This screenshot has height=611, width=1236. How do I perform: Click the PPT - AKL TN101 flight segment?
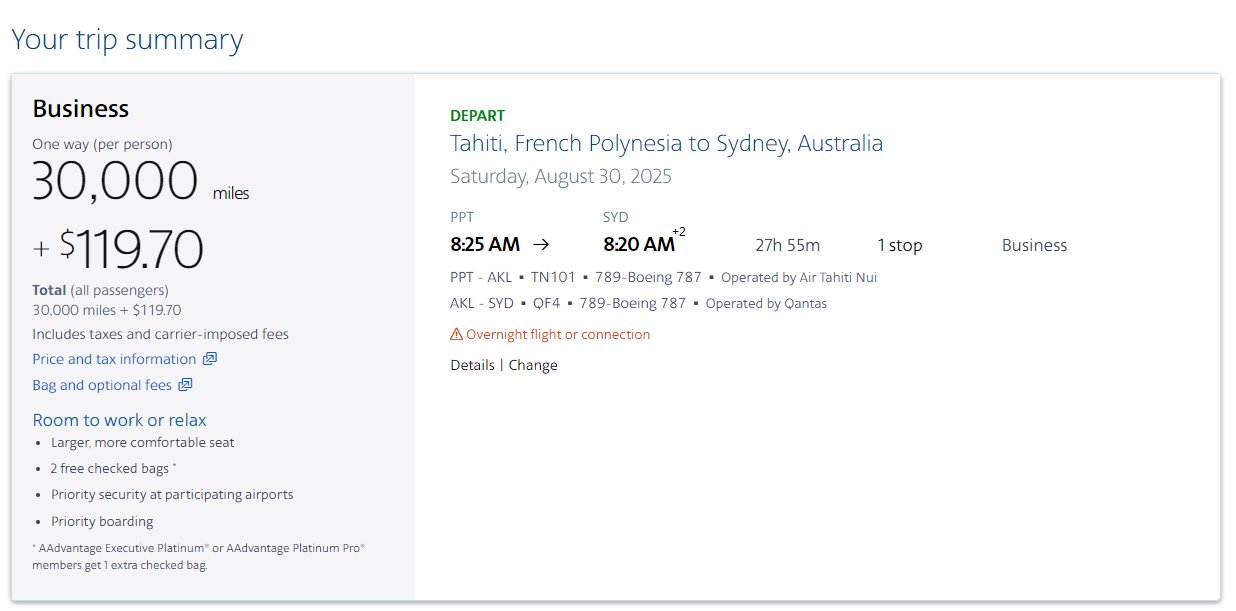coord(663,277)
